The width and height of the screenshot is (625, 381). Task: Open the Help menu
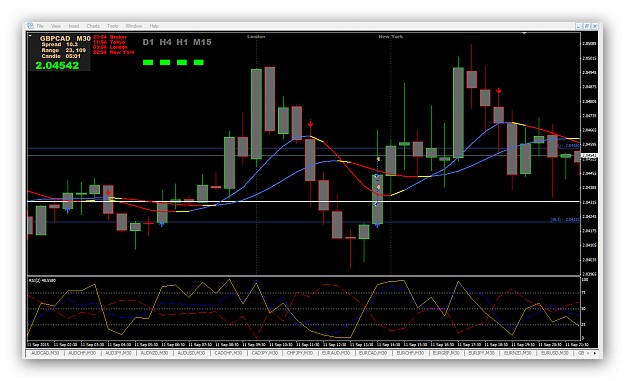154,26
